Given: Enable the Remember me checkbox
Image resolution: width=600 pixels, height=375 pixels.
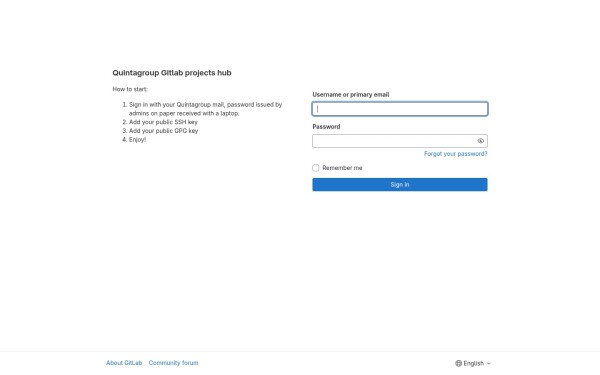Looking at the screenshot, I should click(316, 168).
